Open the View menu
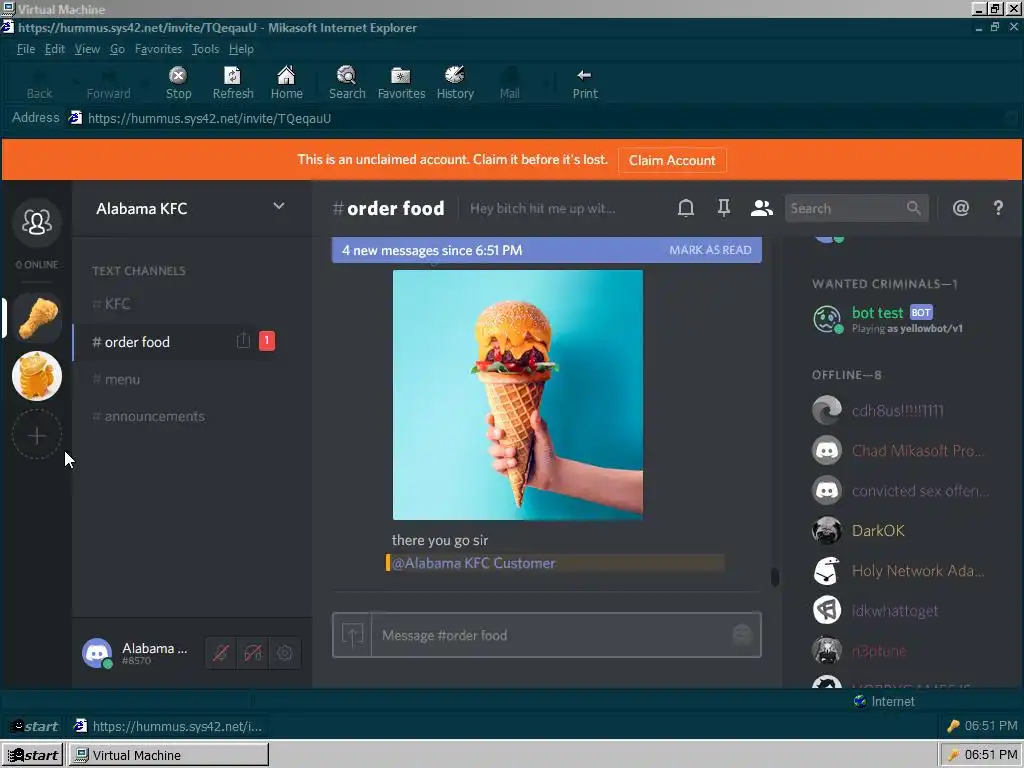This screenshot has height=768, width=1024. (x=87, y=49)
